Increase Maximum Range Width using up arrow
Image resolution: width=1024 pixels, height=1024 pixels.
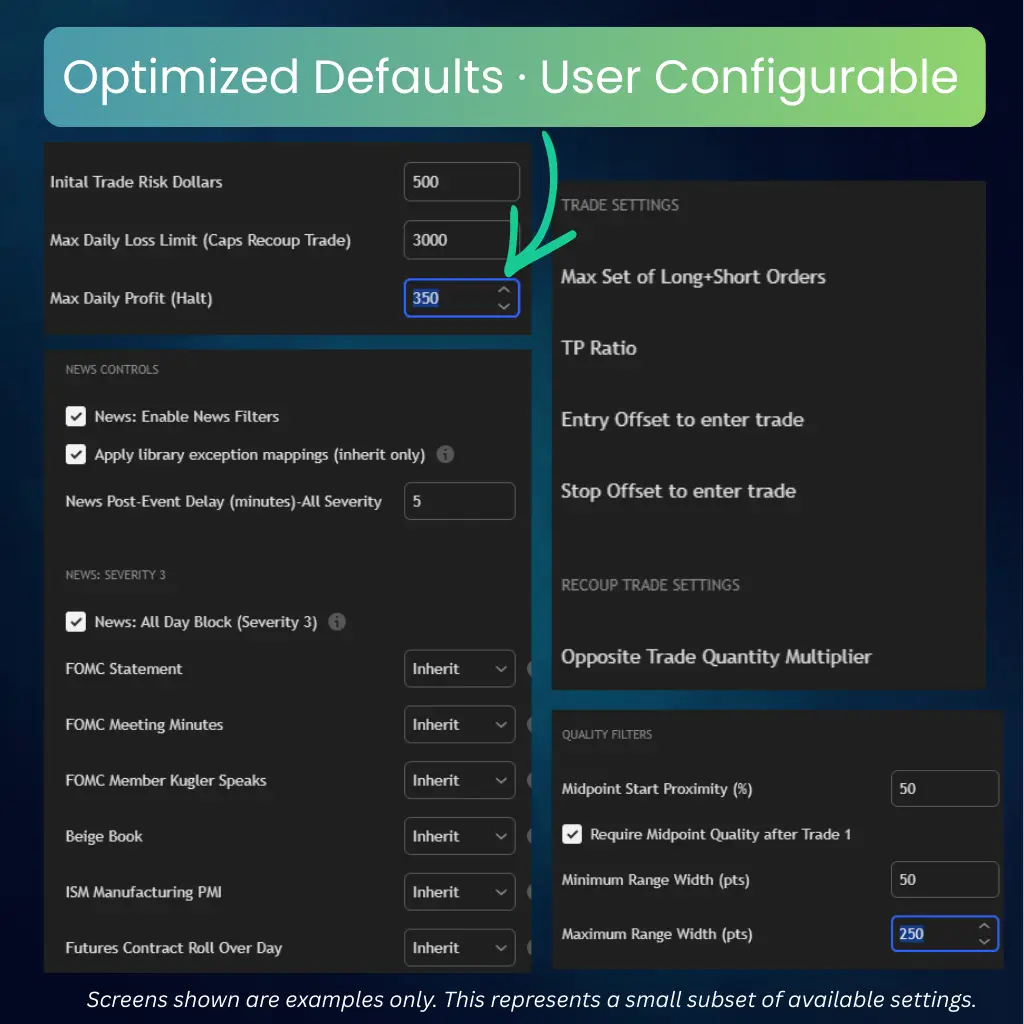[x=984, y=926]
